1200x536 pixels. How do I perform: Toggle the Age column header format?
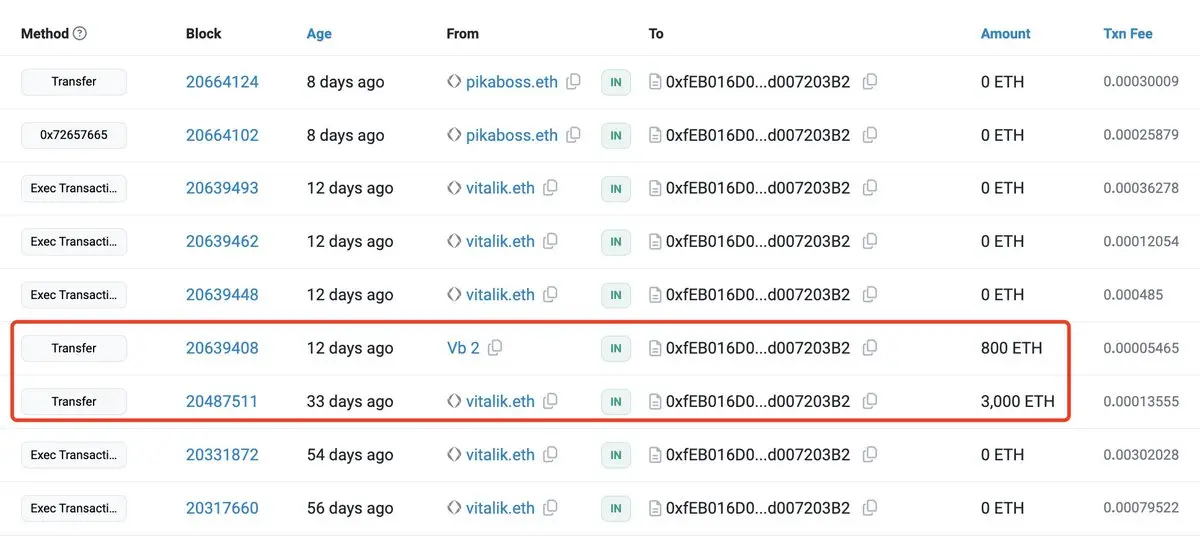click(x=319, y=33)
